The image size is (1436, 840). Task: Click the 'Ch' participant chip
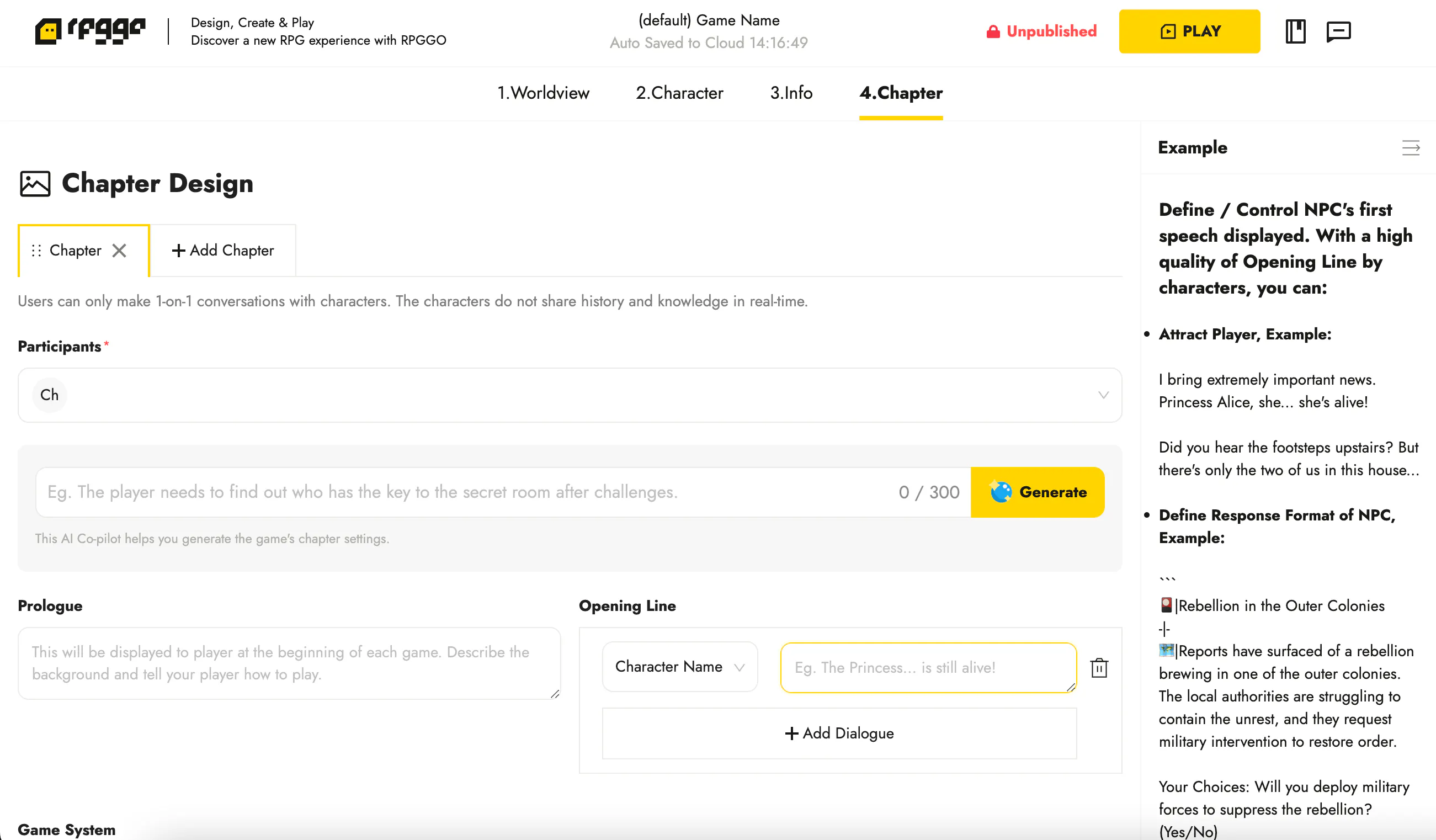50,395
